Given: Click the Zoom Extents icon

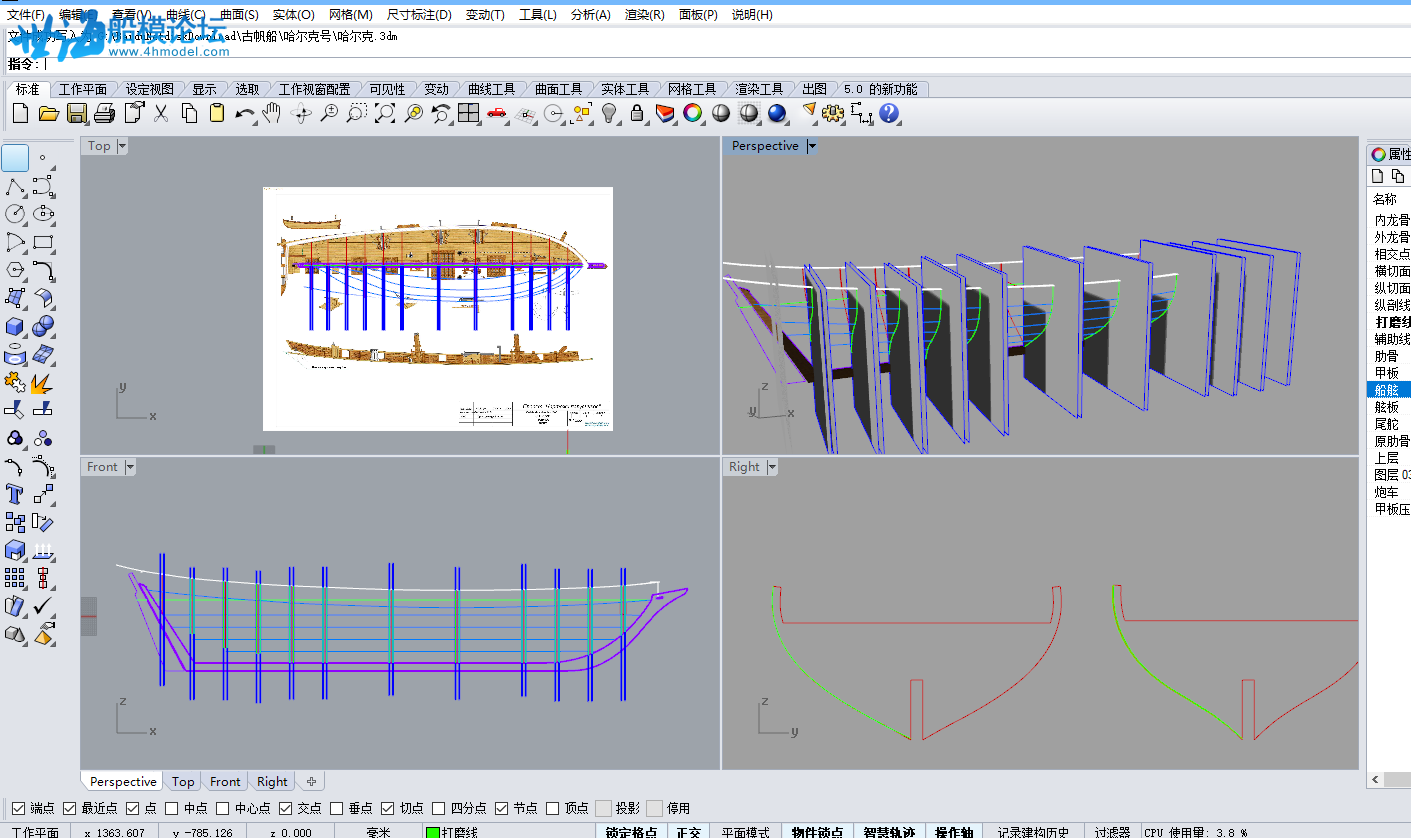Looking at the screenshot, I should tap(385, 113).
